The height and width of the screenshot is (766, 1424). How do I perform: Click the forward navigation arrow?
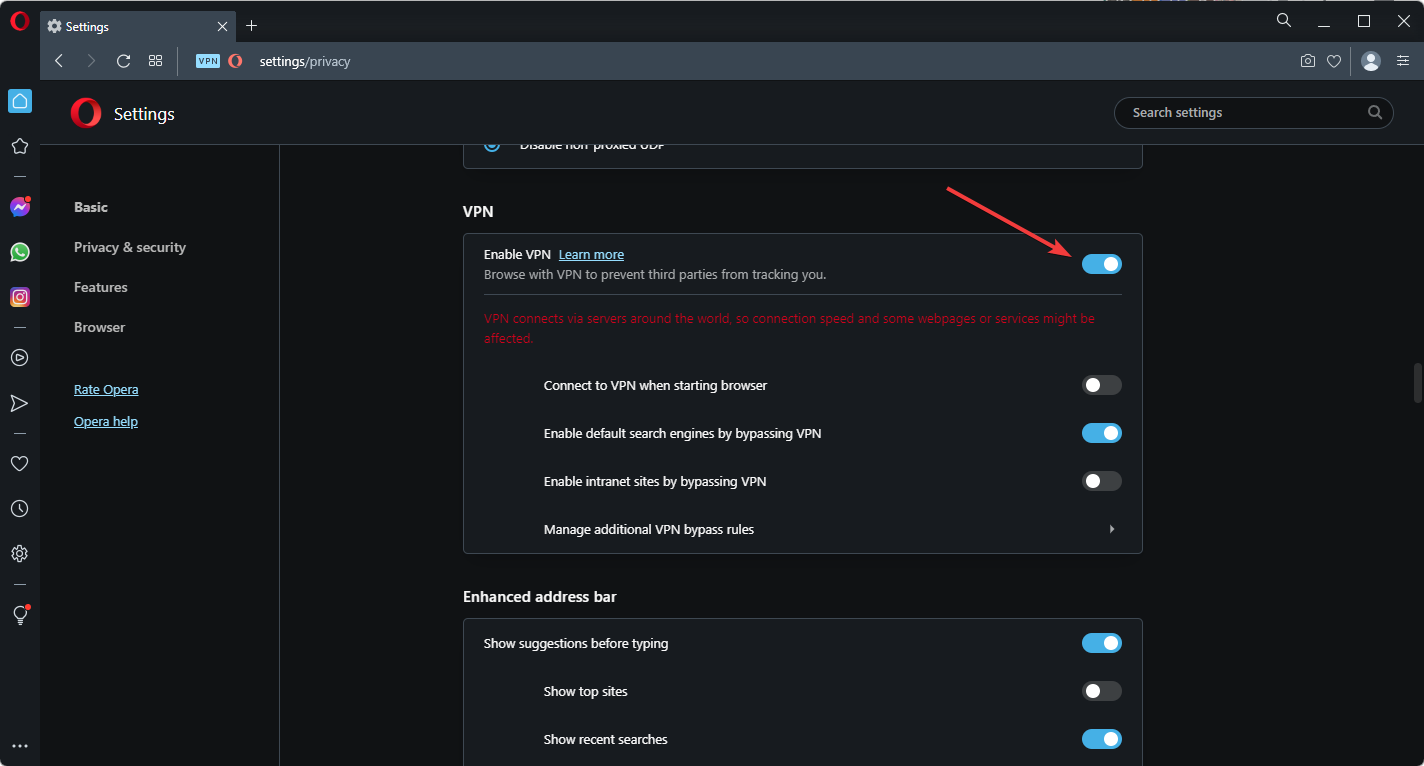point(91,61)
